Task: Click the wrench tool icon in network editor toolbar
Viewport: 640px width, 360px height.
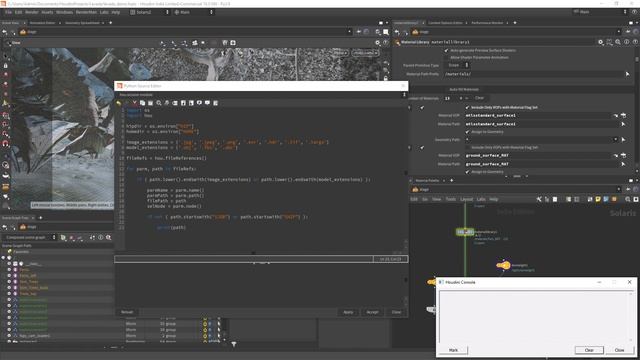Action: pos(539,199)
